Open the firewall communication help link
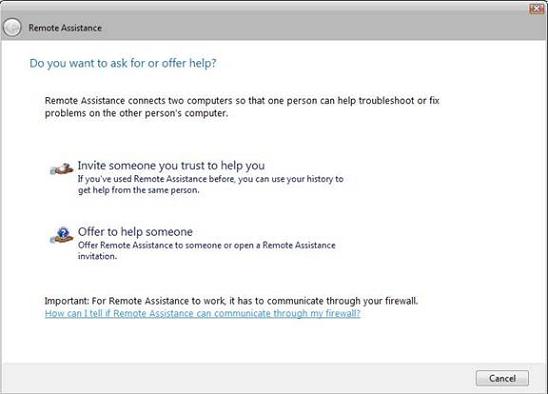Screen dimensions: 548x394 tap(202, 313)
